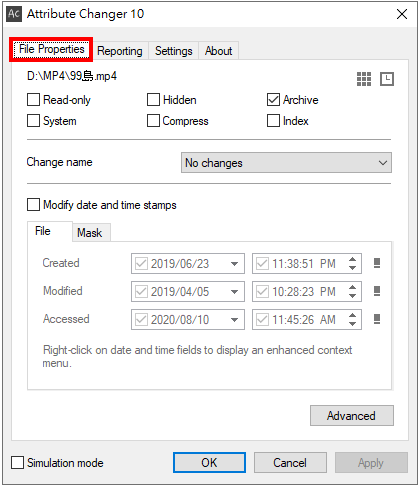Switch to the Reporting tab
The width and height of the screenshot is (418, 488).
pyautogui.click(x=120, y=51)
